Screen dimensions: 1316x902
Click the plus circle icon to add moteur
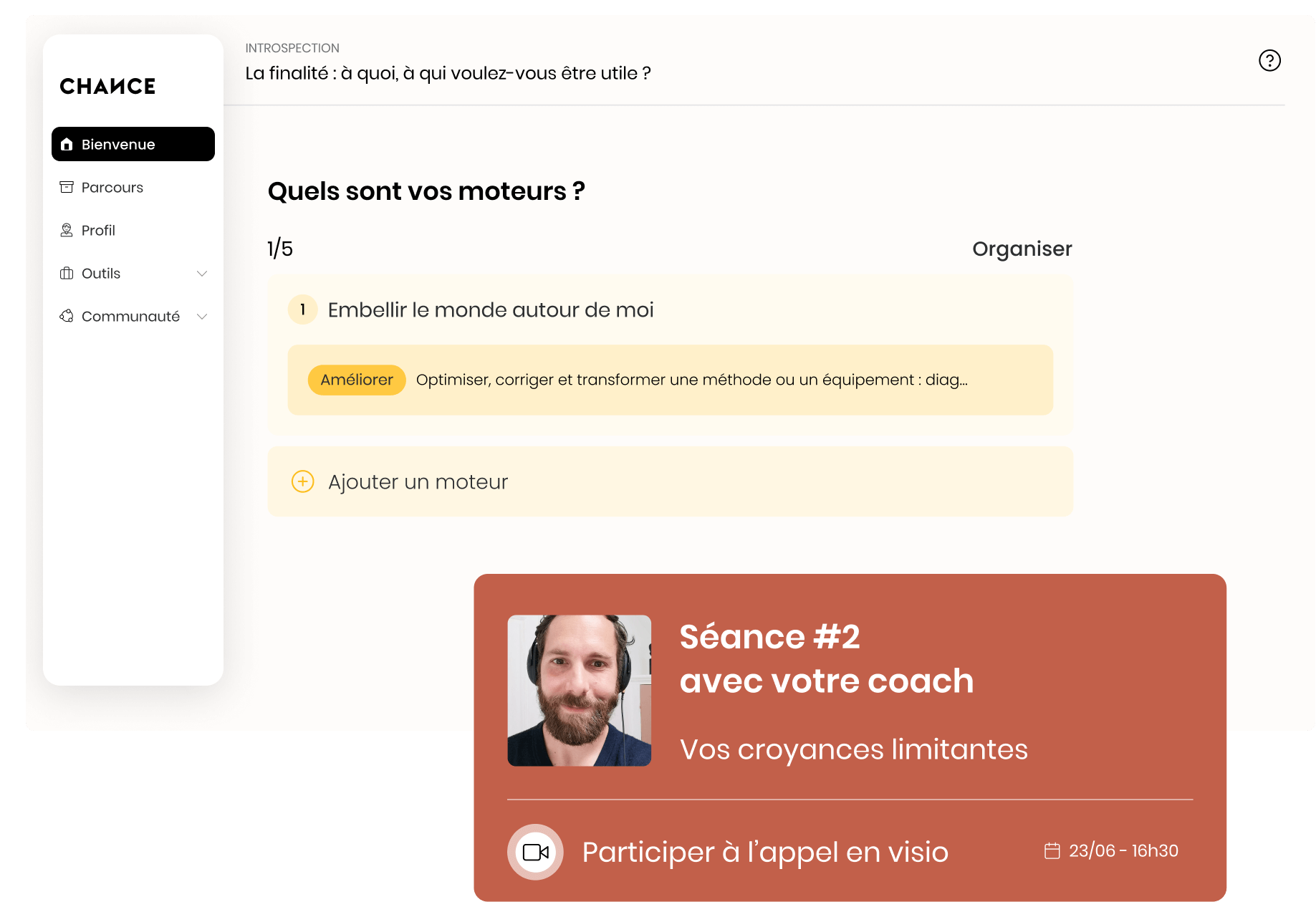(x=303, y=481)
